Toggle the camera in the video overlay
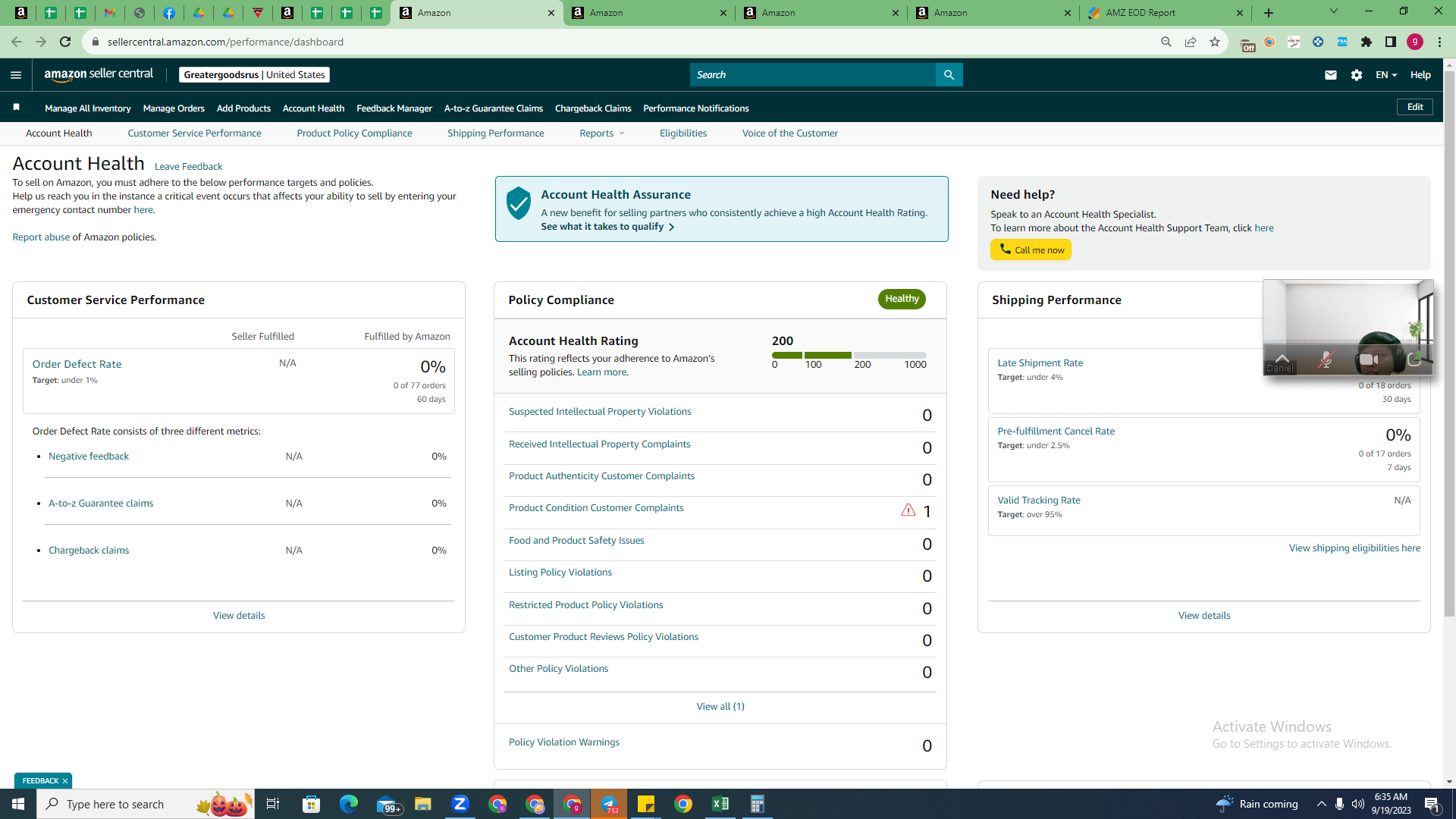Viewport: 1456px width, 819px height. point(1369,359)
